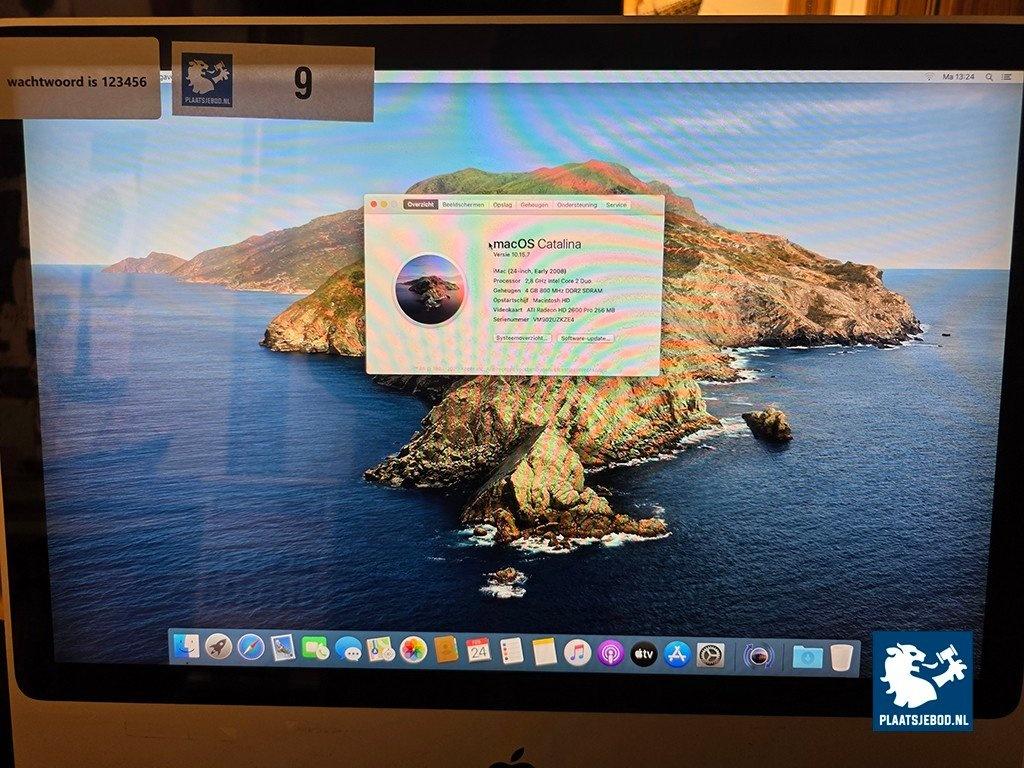Open the Trash in the Dock

coord(842,657)
